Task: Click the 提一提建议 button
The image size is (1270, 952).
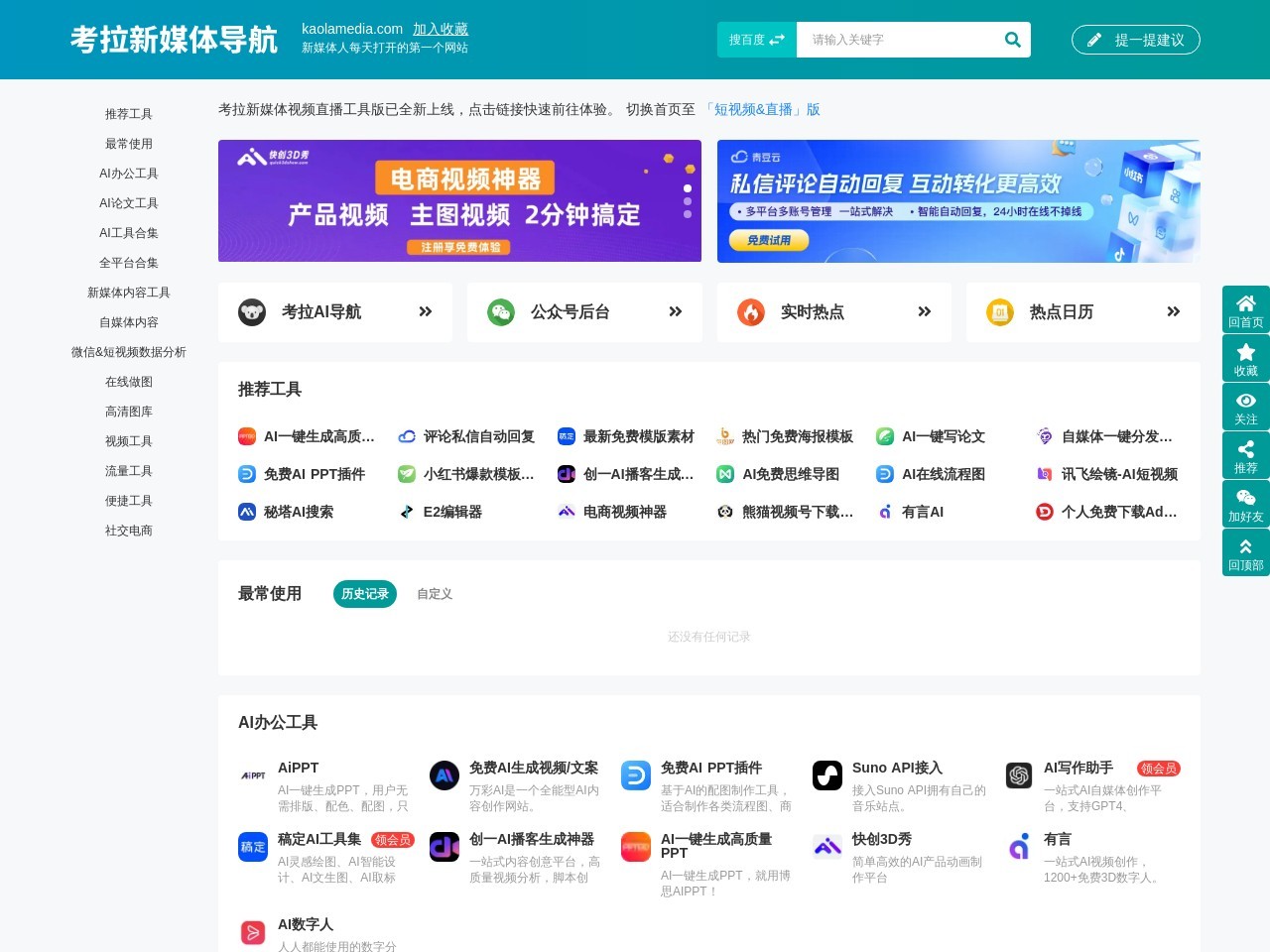Action: click(x=1135, y=40)
